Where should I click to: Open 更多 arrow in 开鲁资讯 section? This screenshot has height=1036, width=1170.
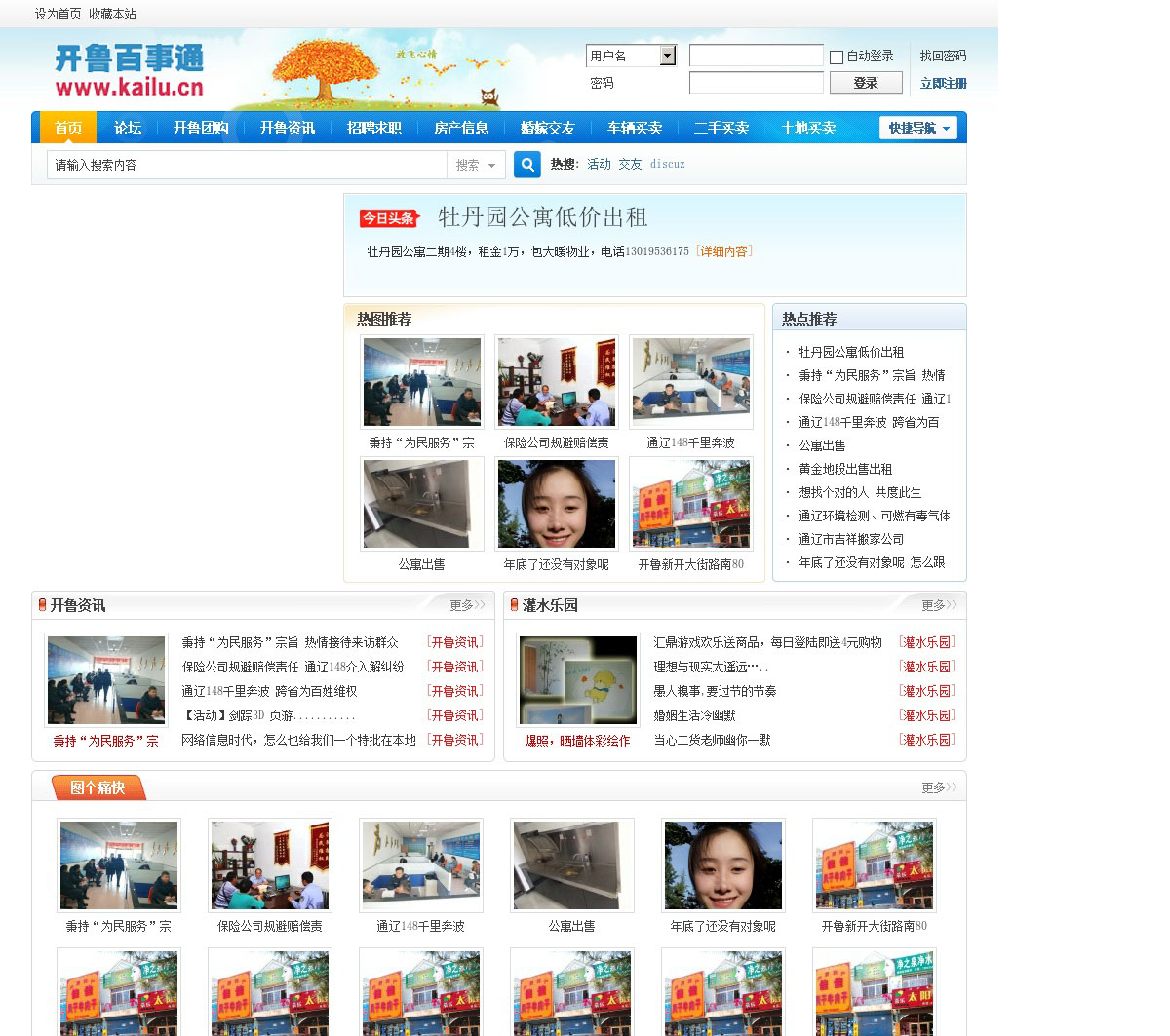(x=467, y=605)
